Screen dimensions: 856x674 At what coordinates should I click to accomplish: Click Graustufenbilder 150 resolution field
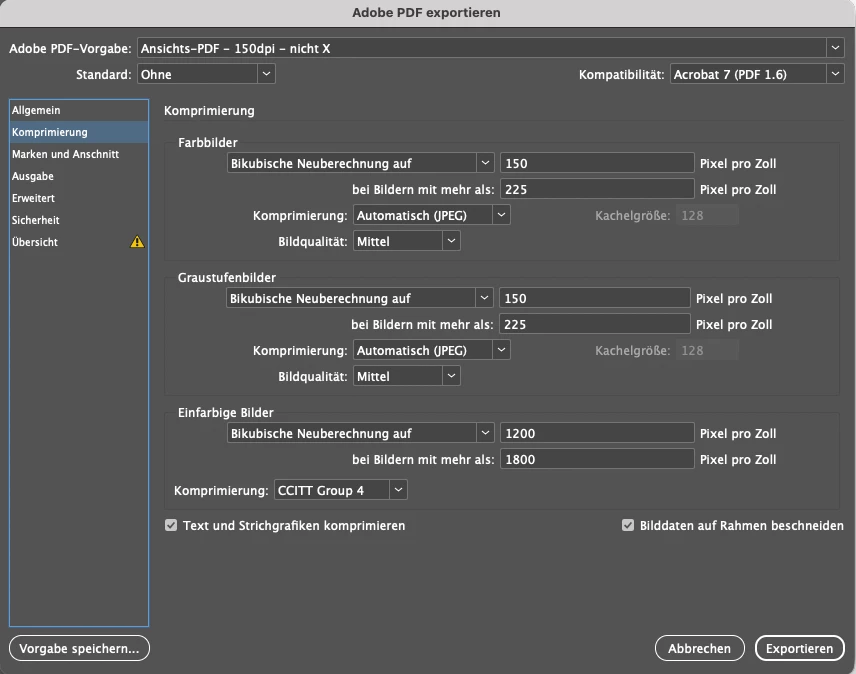[x=595, y=298]
